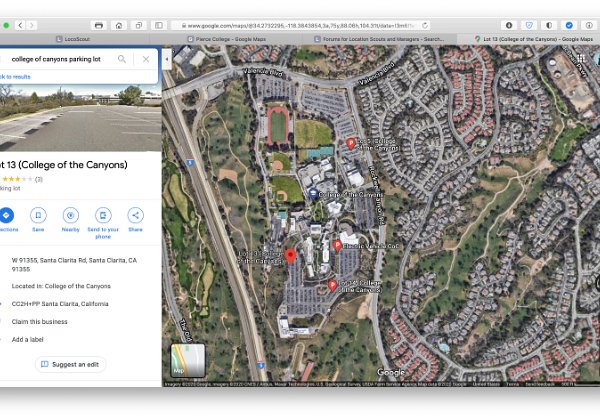Click Add a label
Viewport: 600px width, 420px height.
click(x=28, y=340)
